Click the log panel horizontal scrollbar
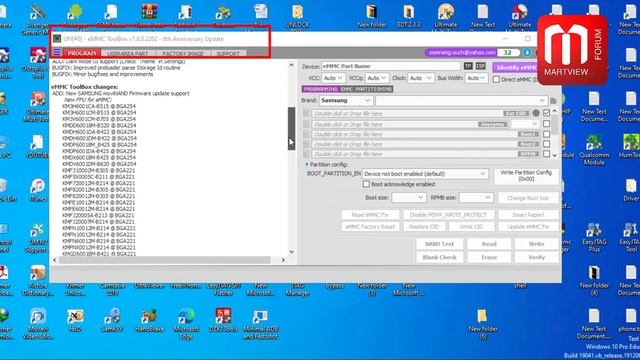Screen dimensions: 640x360 [165, 260]
